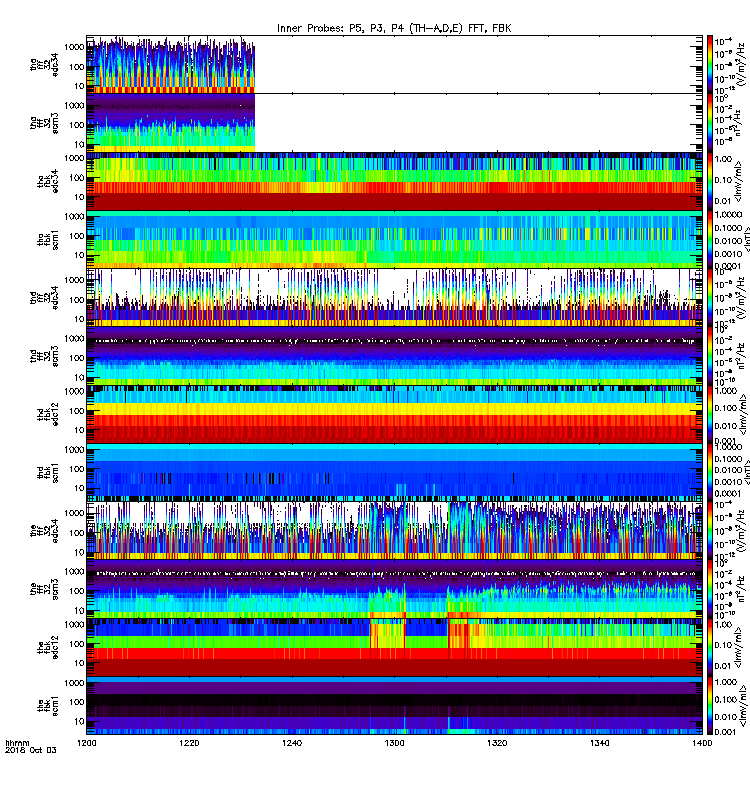Click inside the tha fbk edc34 spectrogram panel
Image resolution: width=750 pixels, height=800 pixels.
[394, 181]
